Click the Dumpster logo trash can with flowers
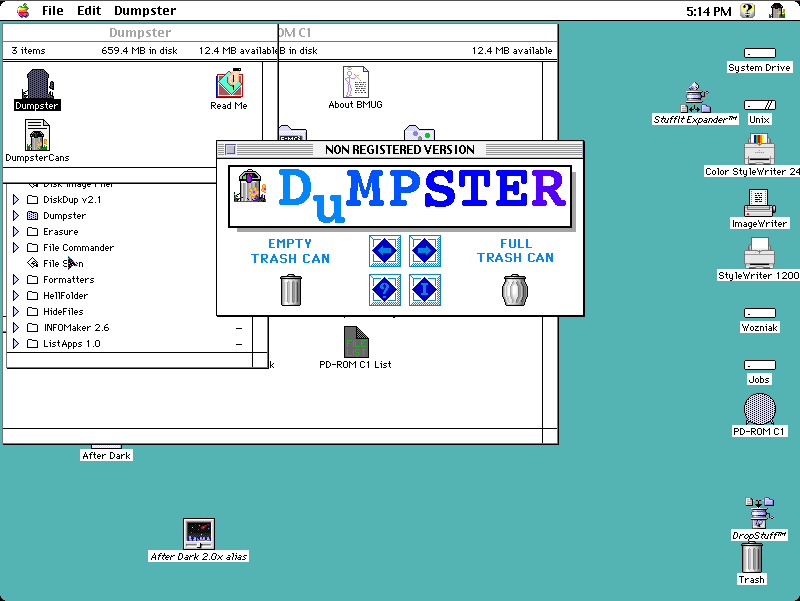Image resolution: width=800 pixels, height=601 pixels. (x=250, y=186)
